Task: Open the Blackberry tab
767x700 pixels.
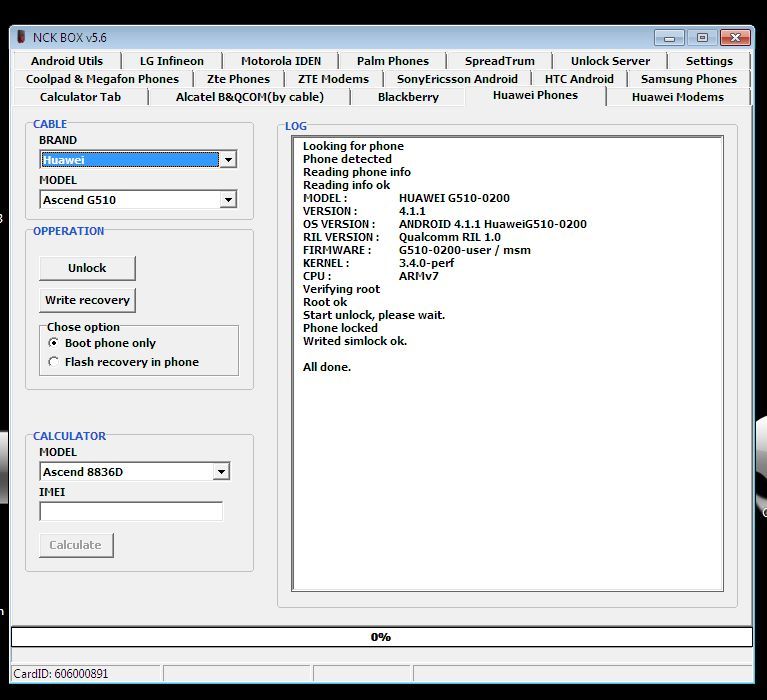Action: 408,97
